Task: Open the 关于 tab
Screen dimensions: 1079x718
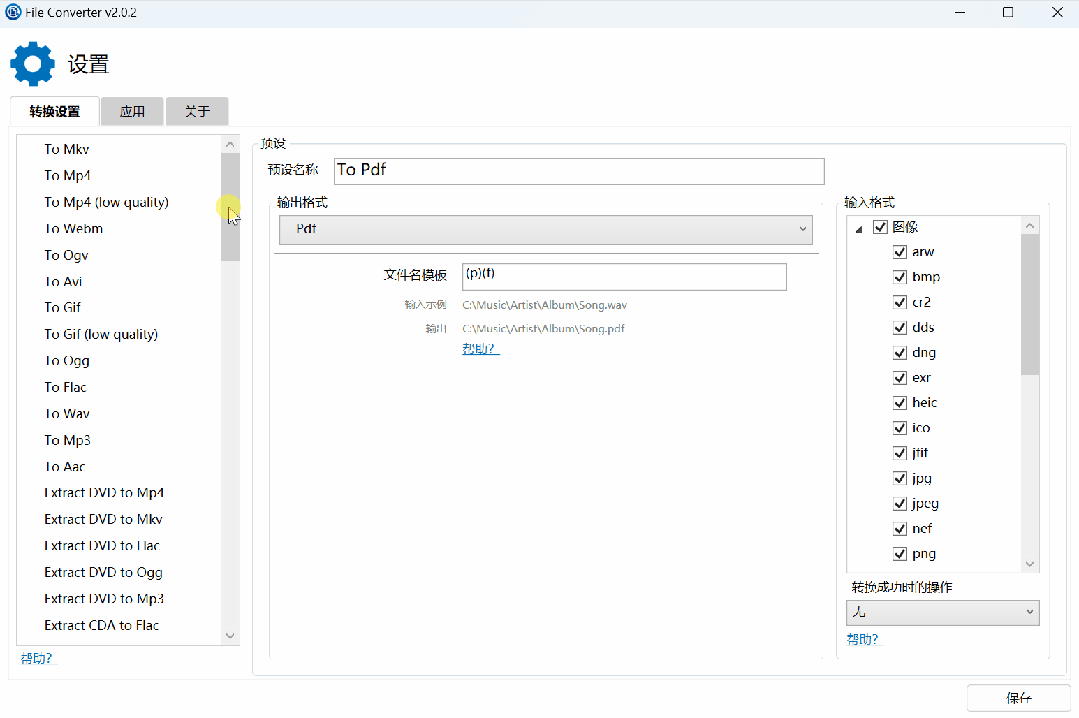Action: 197,111
